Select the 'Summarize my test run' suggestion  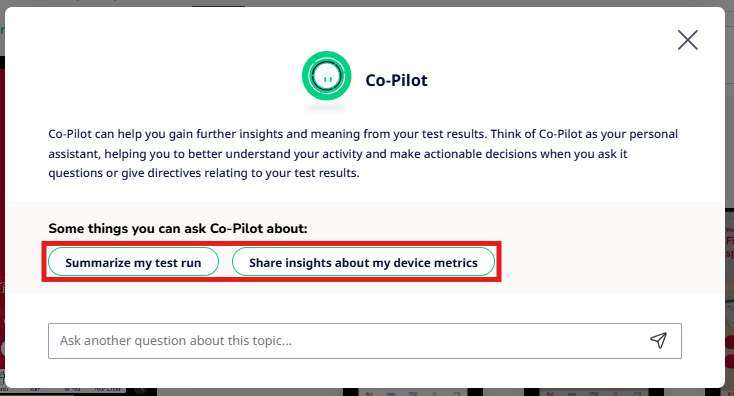[133, 262]
